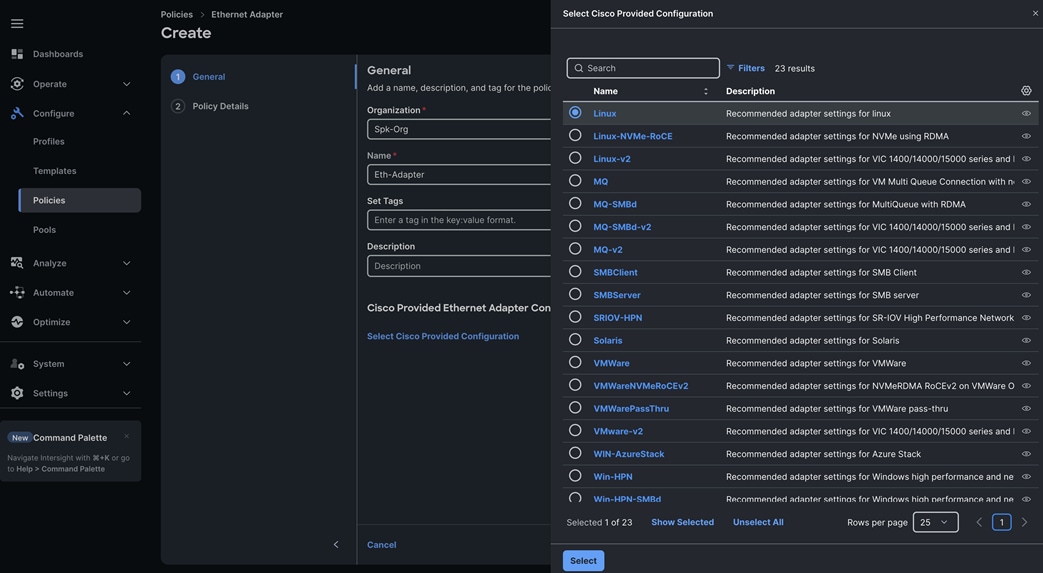
Task: Click the Name field containing Eth-Adapter
Action: click(459, 174)
